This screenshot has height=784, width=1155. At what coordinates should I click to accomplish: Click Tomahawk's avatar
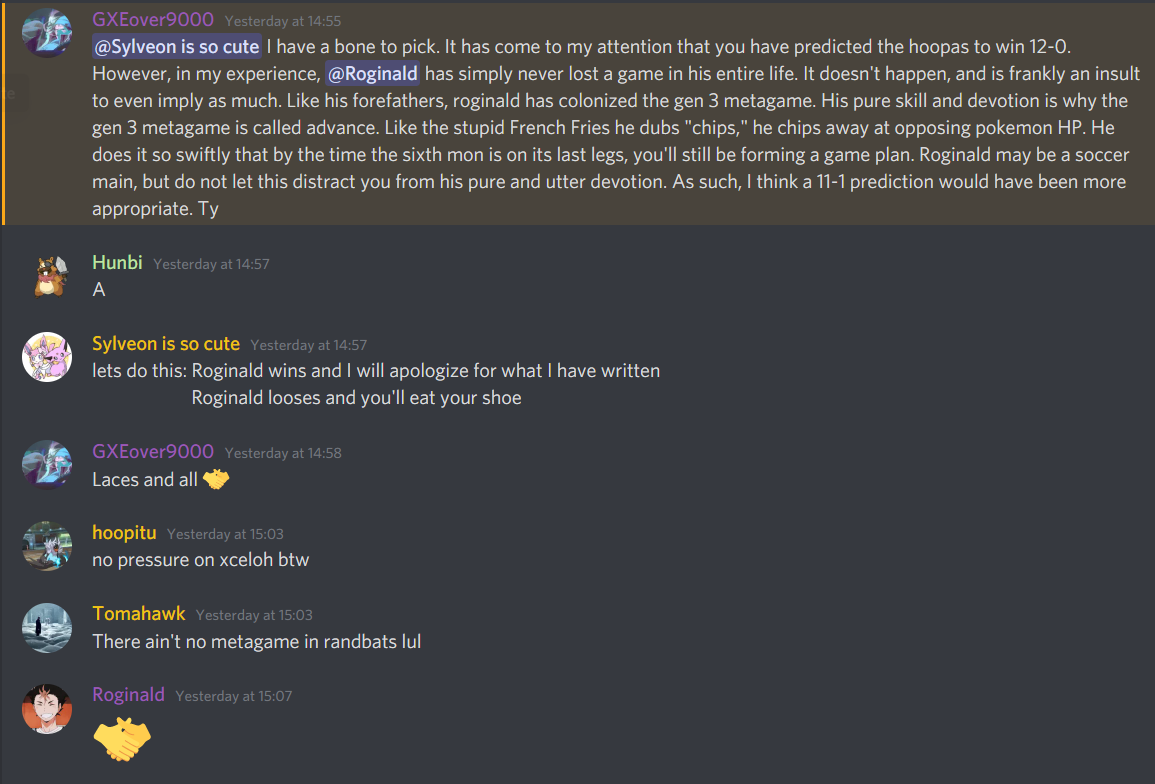coord(47,627)
